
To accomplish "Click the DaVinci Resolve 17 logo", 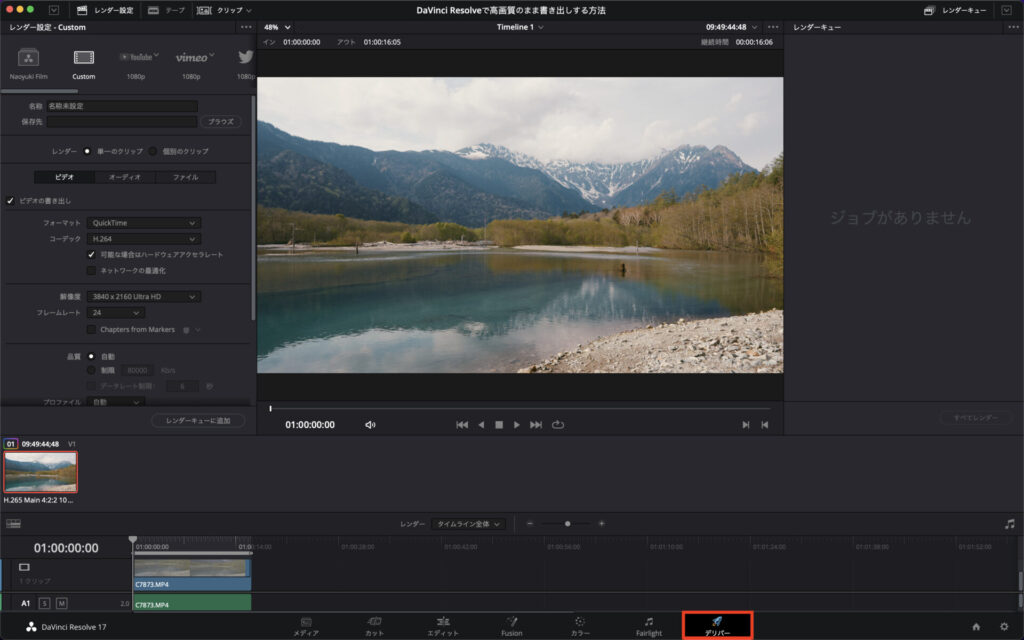I will click(31, 627).
